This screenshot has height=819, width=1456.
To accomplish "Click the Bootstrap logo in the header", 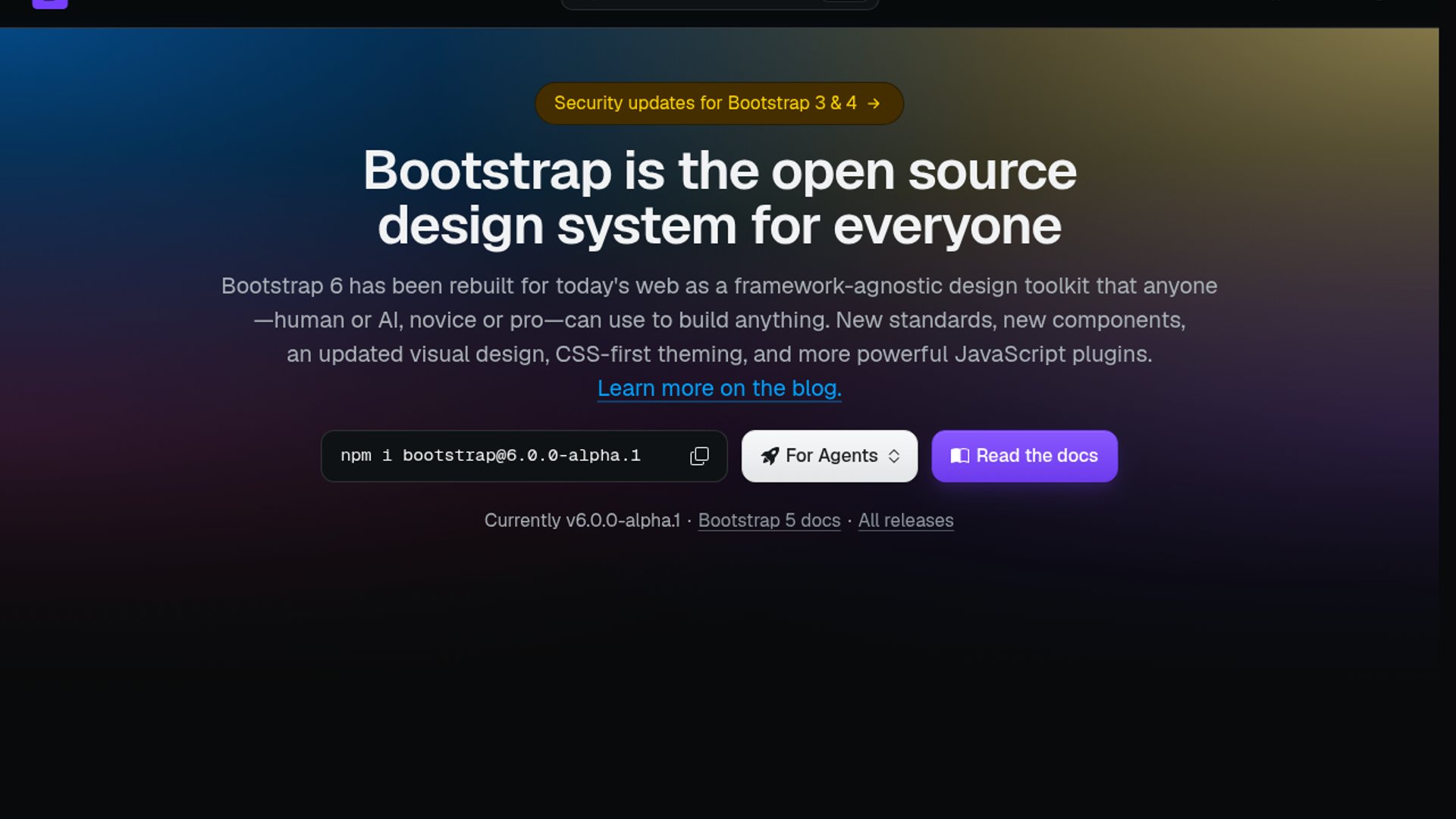I will (50, 4).
